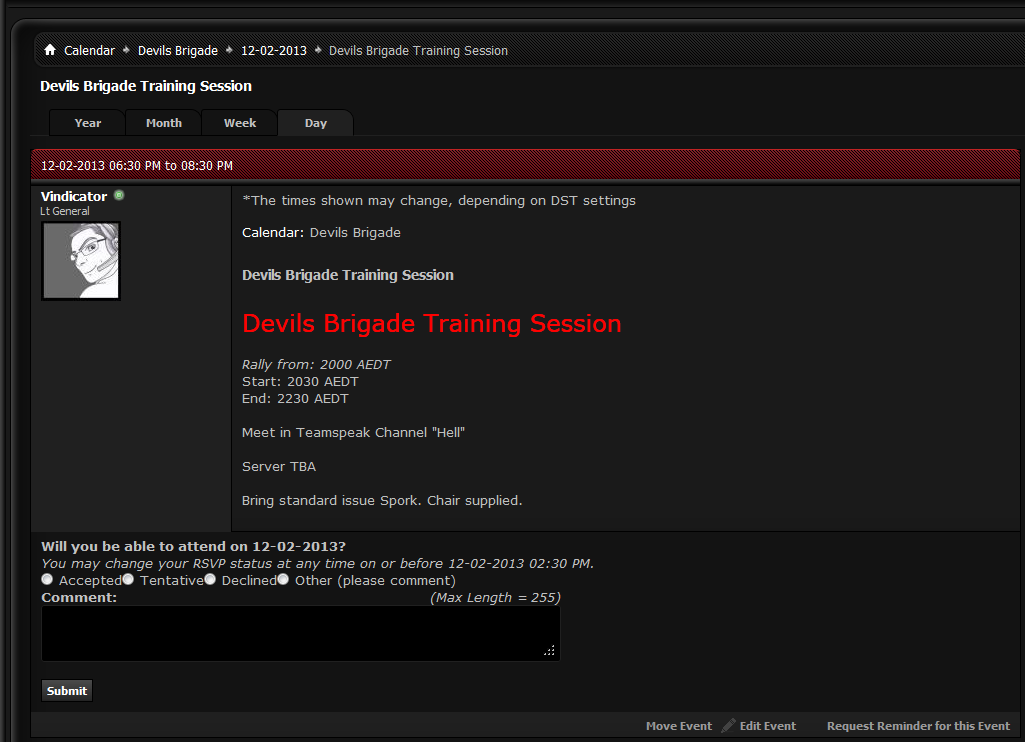Click the breadcrumb arrow after Calendar
Image resolution: width=1025 pixels, height=742 pixels.
[x=126, y=50]
